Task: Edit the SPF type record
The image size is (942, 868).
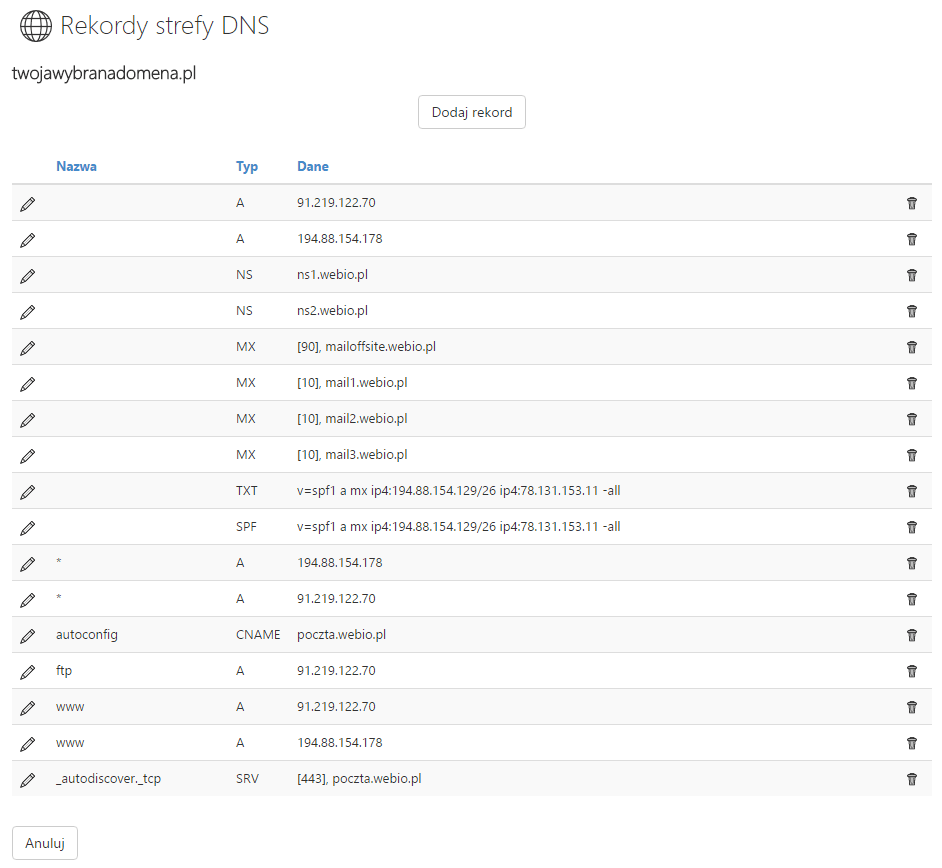Action: coord(28,529)
